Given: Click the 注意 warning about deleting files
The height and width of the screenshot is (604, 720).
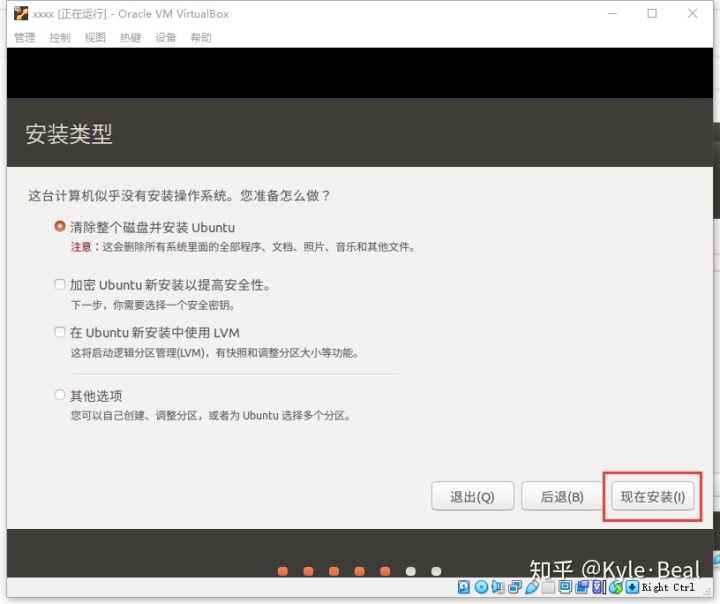Looking at the screenshot, I should tap(243, 247).
